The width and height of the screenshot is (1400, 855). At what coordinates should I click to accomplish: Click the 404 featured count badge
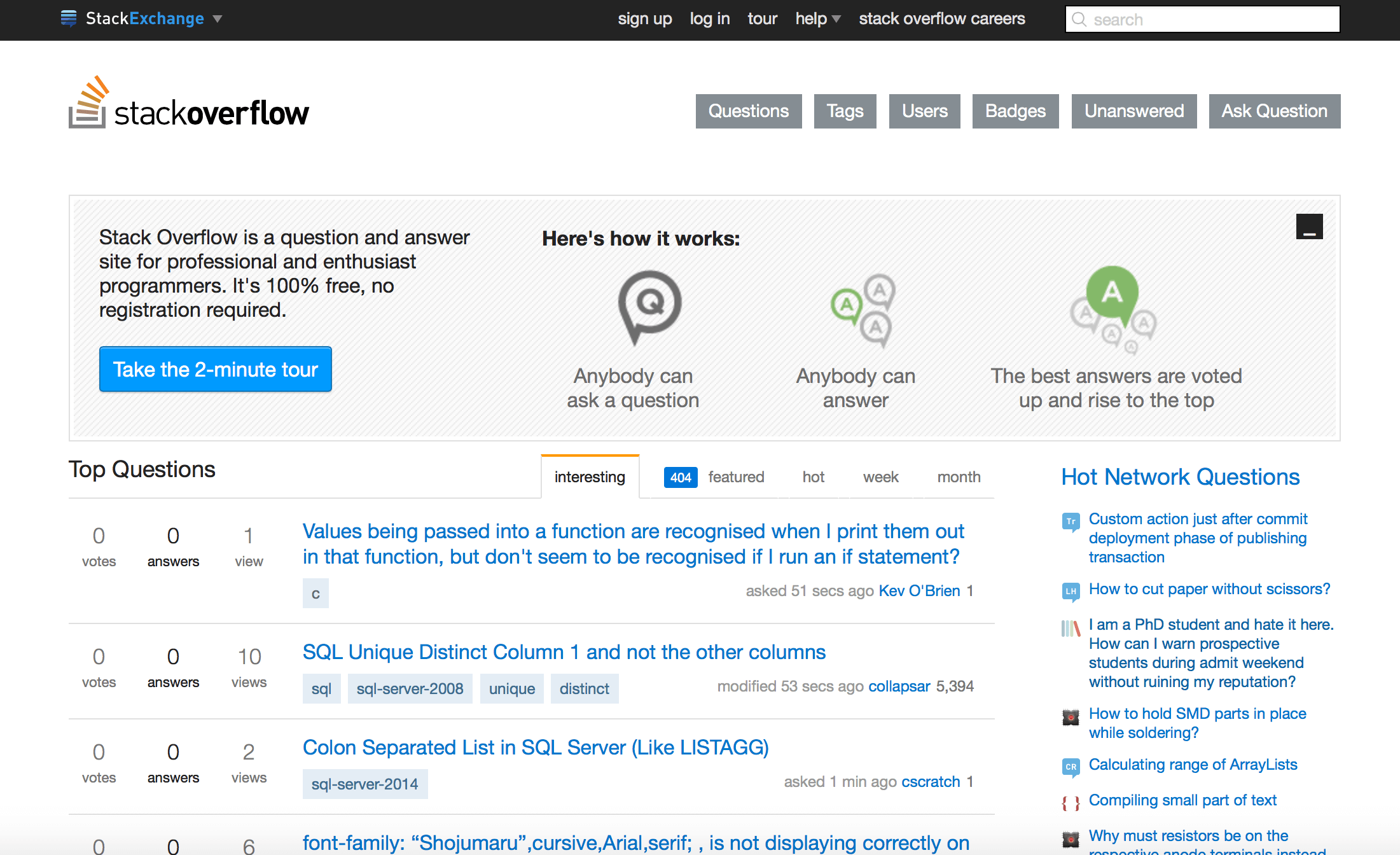tap(681, 477)
